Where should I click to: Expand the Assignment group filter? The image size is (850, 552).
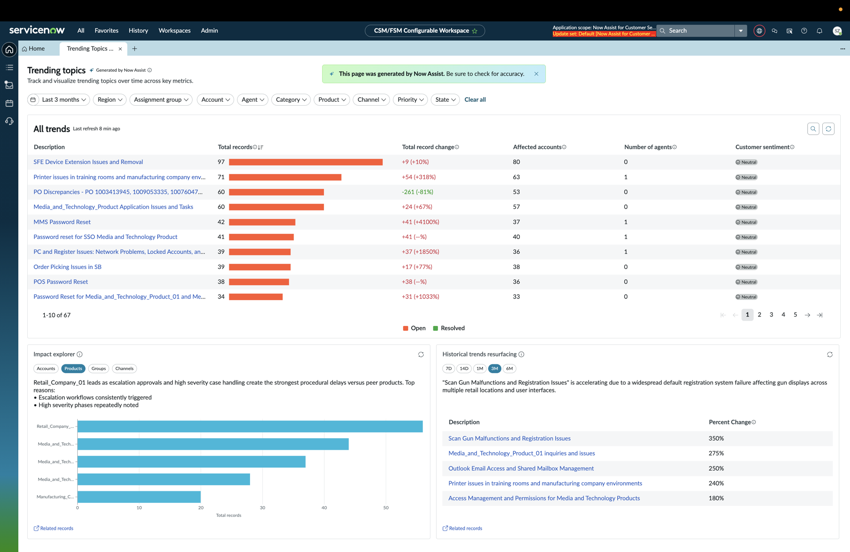(161, 100)
